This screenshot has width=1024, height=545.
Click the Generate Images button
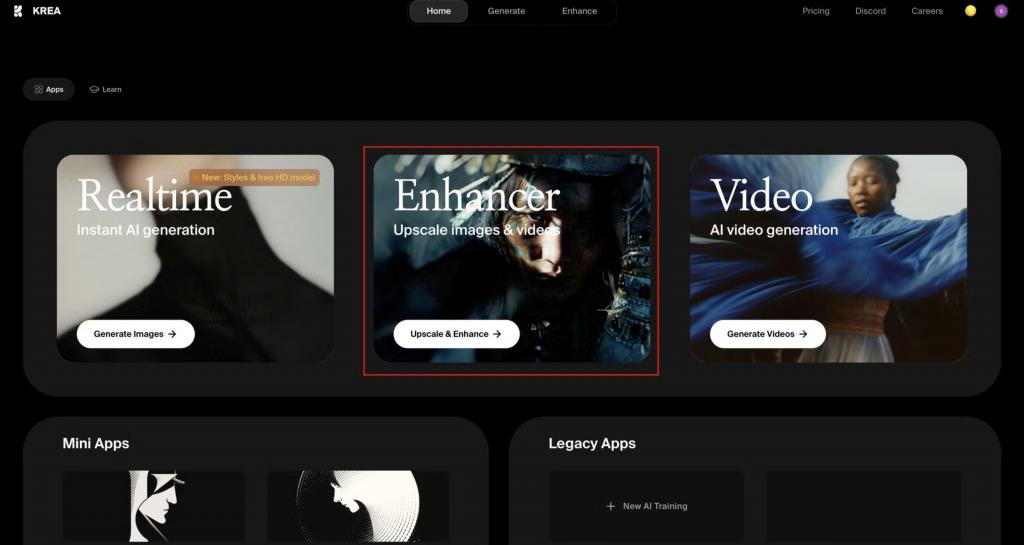(136, 334)
